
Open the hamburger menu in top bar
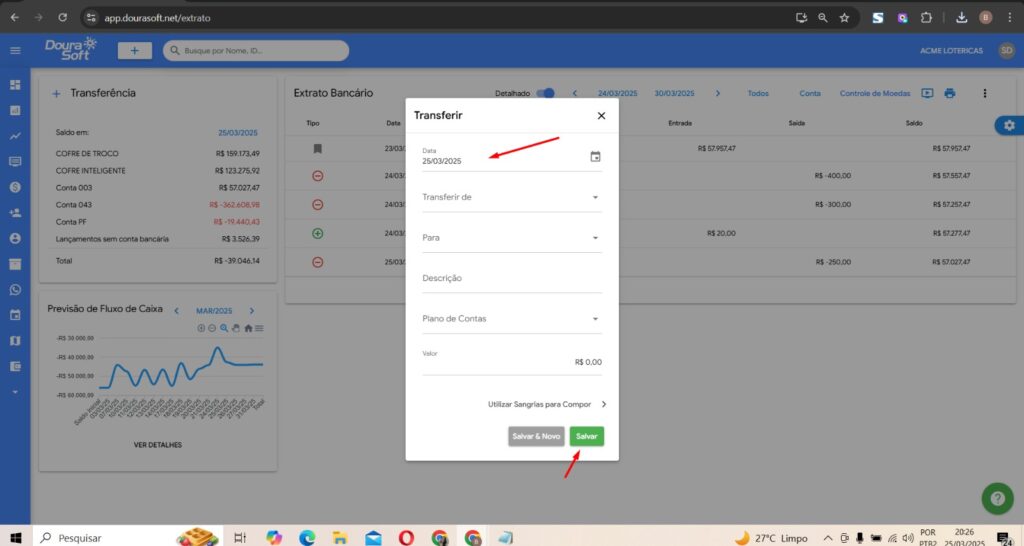click(15, 50)
